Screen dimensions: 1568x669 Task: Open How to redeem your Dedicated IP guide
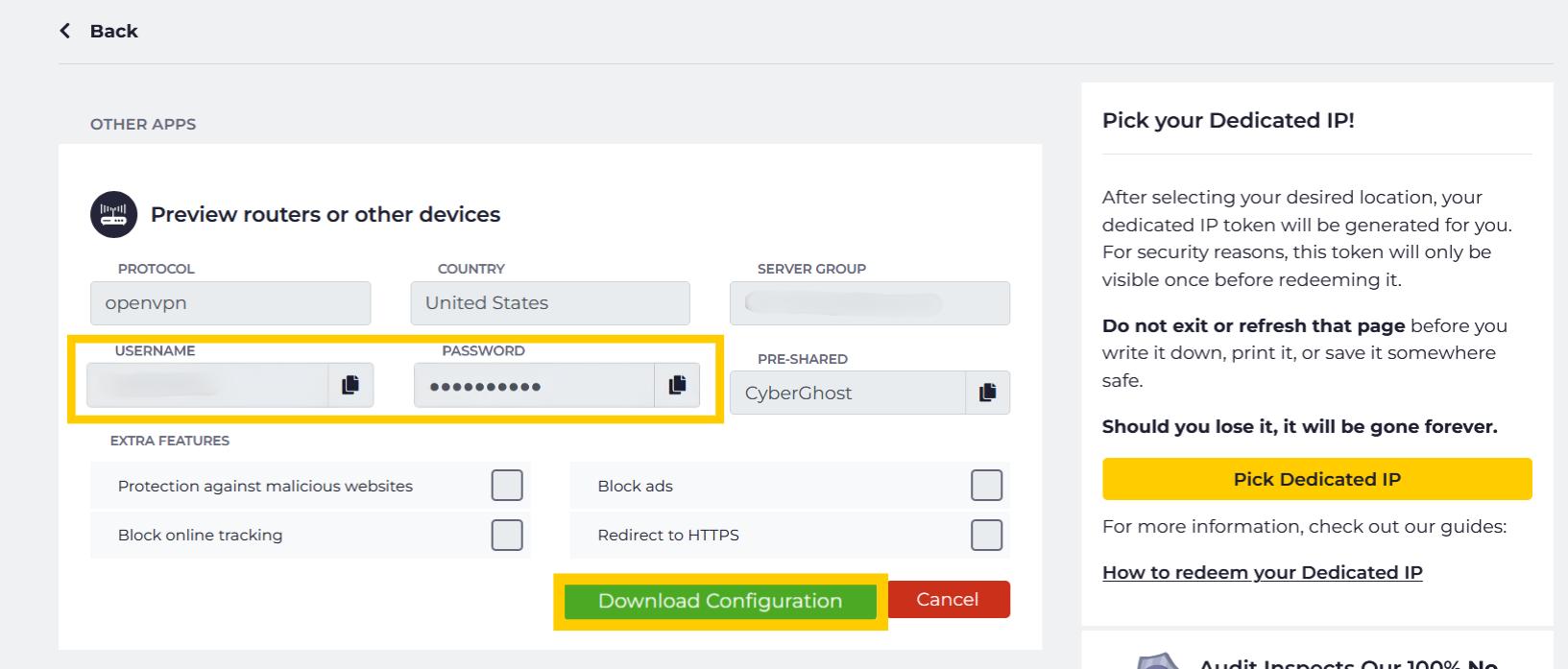click(1262, 573)
